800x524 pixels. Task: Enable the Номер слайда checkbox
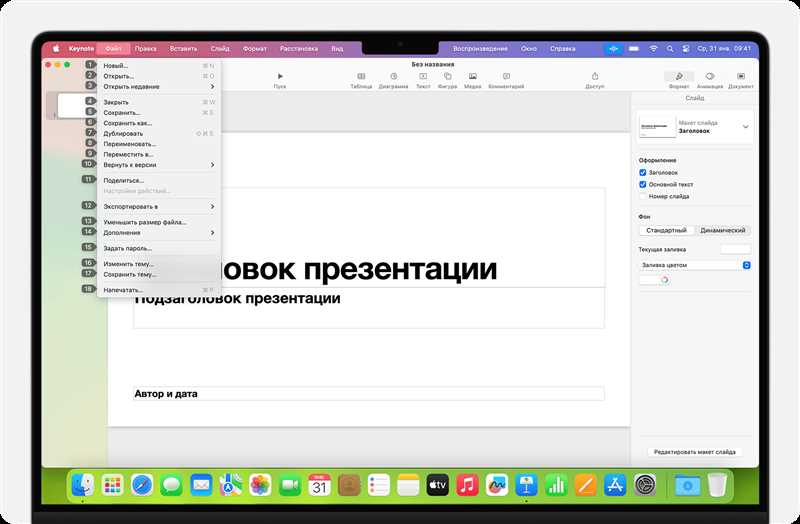[642, 196]
